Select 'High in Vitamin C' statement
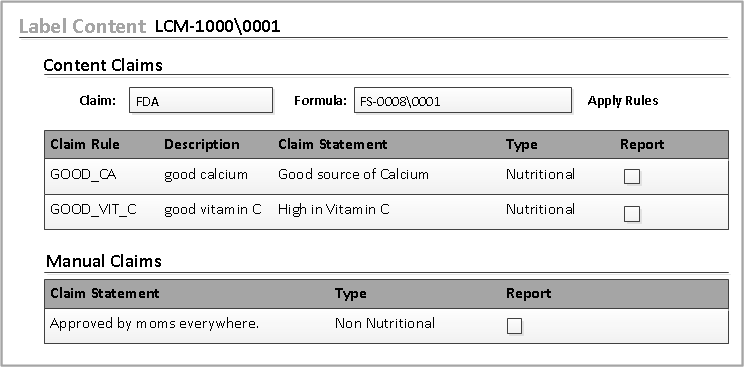 click(x=334, y=209)
